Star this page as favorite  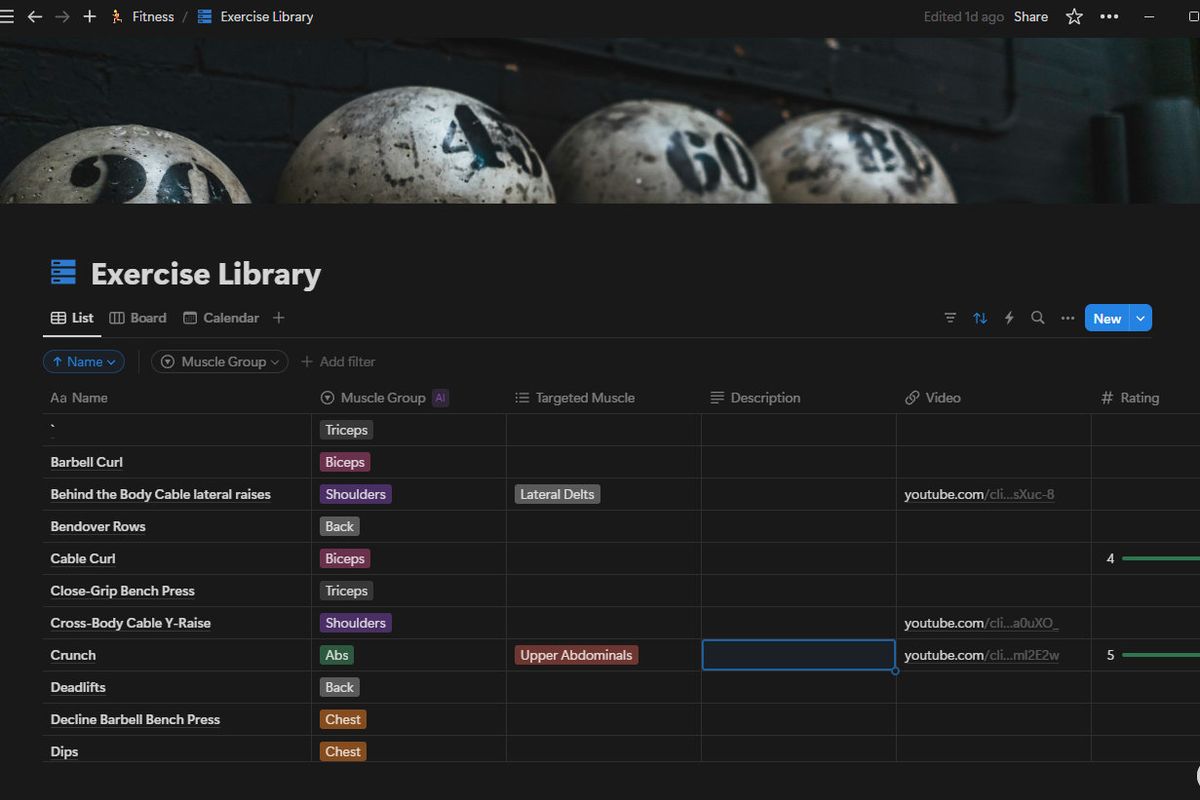1074,16
